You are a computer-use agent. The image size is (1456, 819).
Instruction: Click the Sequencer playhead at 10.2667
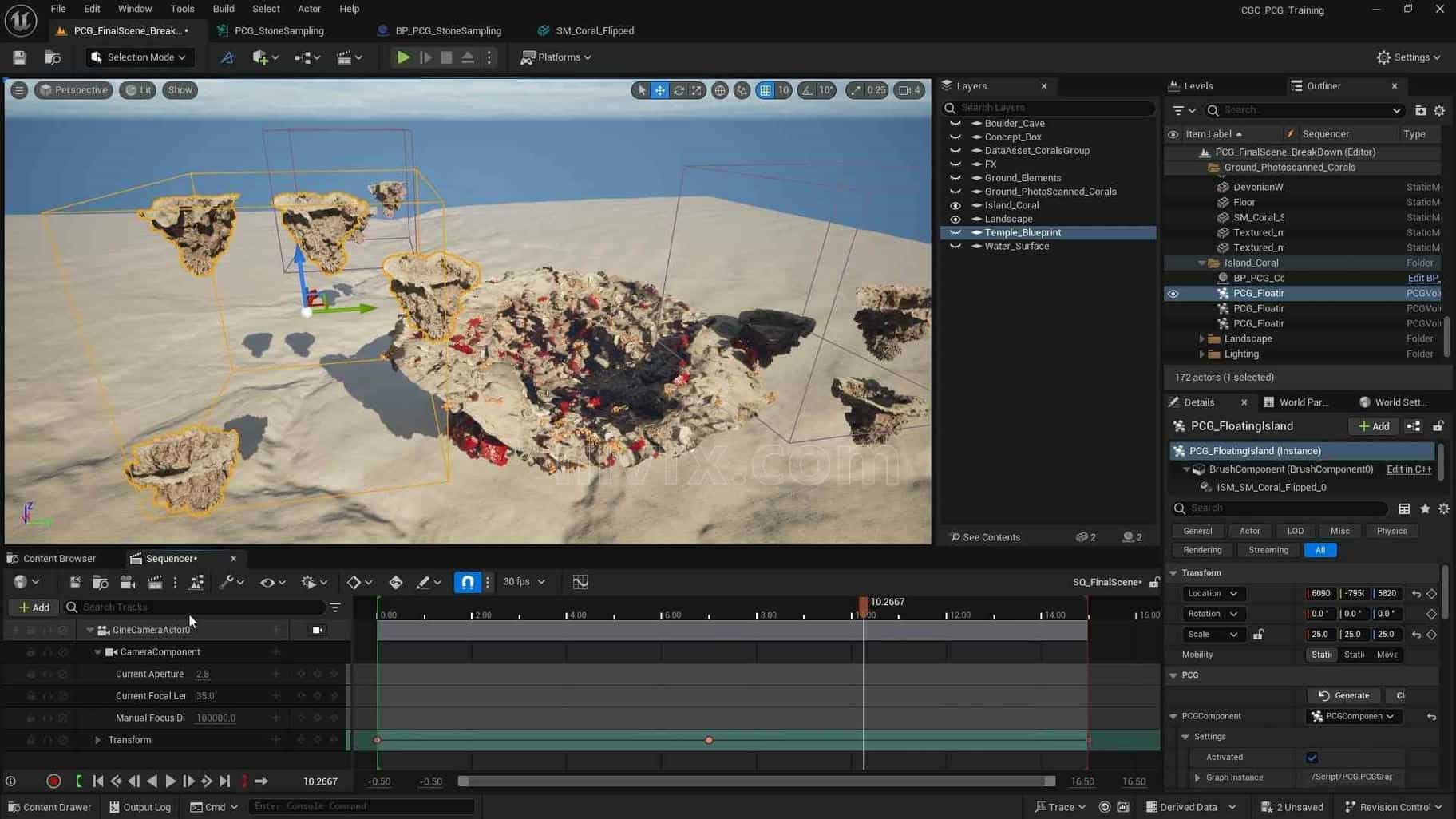click(x=863, y=606)
